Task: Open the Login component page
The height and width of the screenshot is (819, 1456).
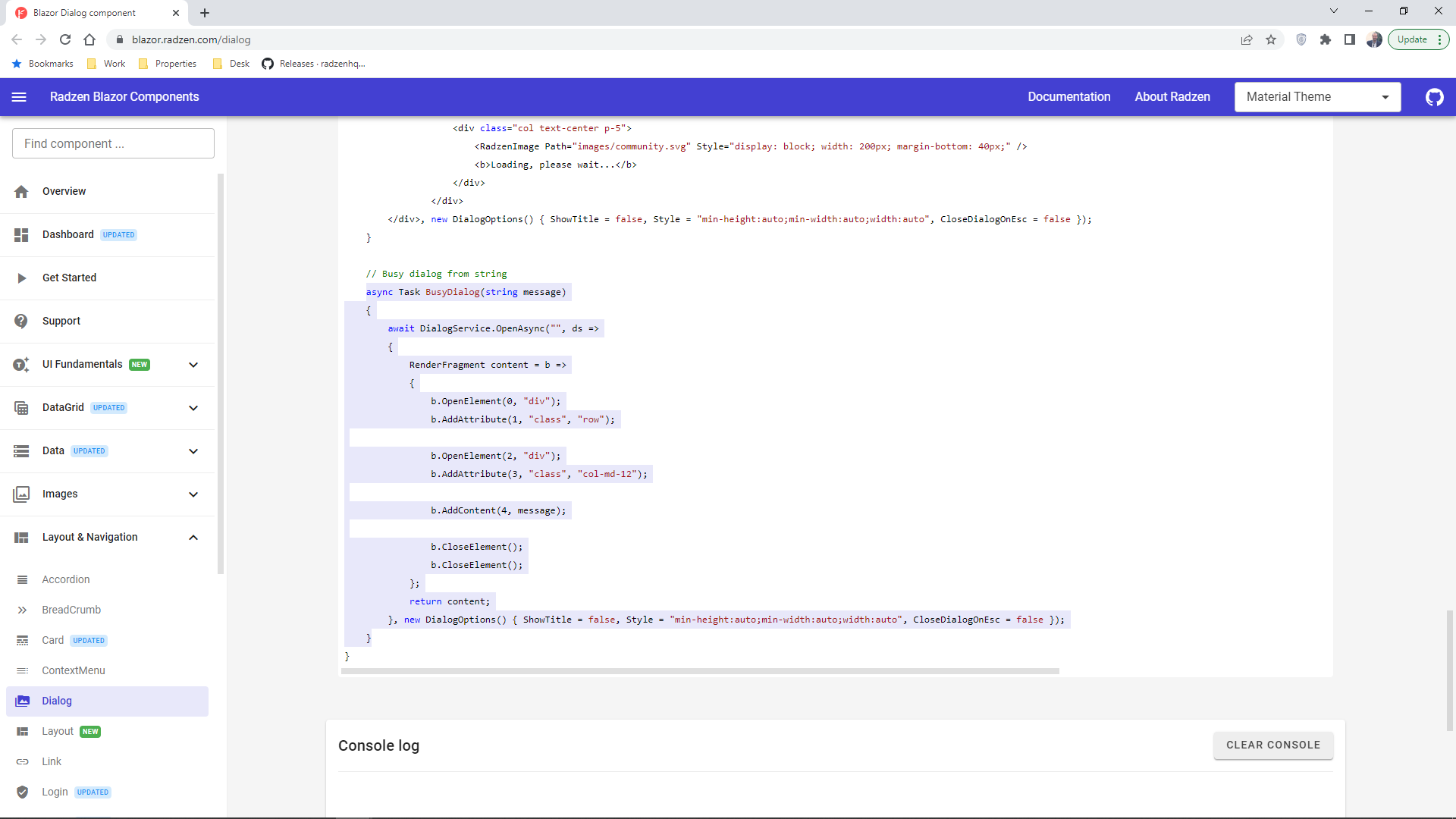Action: (55, 792)
